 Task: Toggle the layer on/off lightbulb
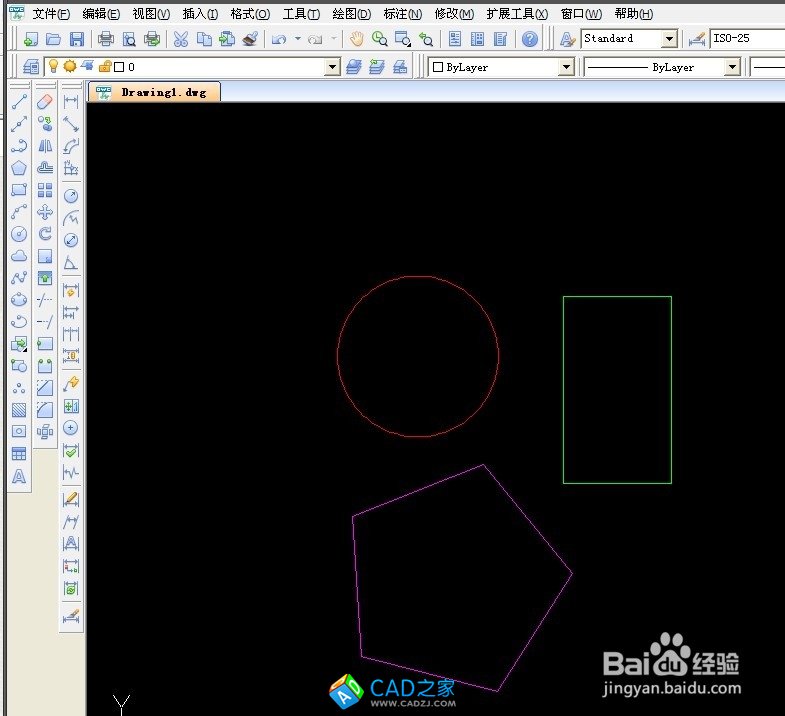pyautogui.click(x=54, y=66)
